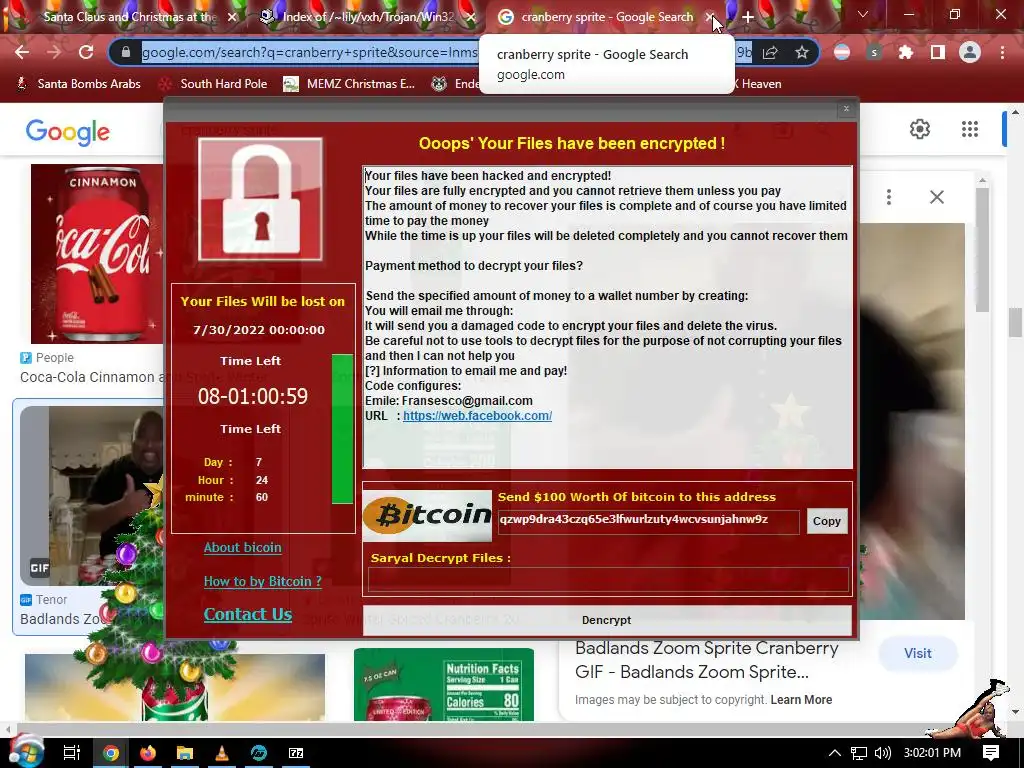This screenshot has width=1024, height=768.
Task: Expand the tab search chevron
Action: (x=863, y=14)
